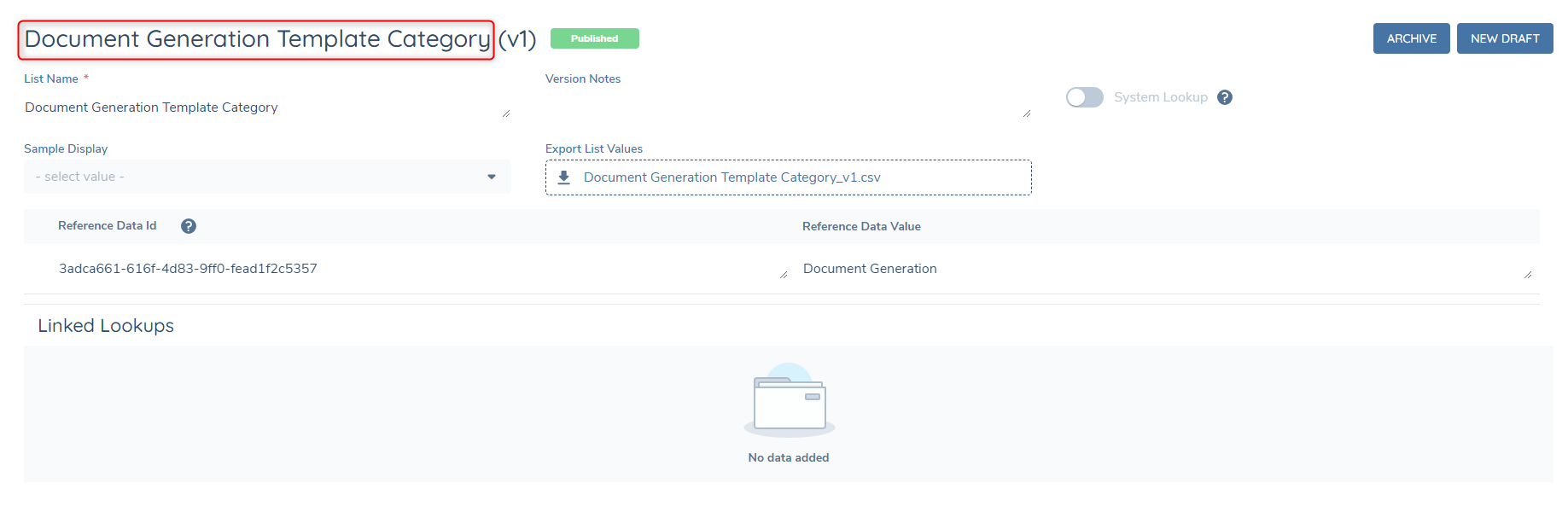The width and height of the screenshot is (1568, 506).
Task: Click resize handle of Reference Data Value field
Action: pyautogui.click(x=1527, y=274)
